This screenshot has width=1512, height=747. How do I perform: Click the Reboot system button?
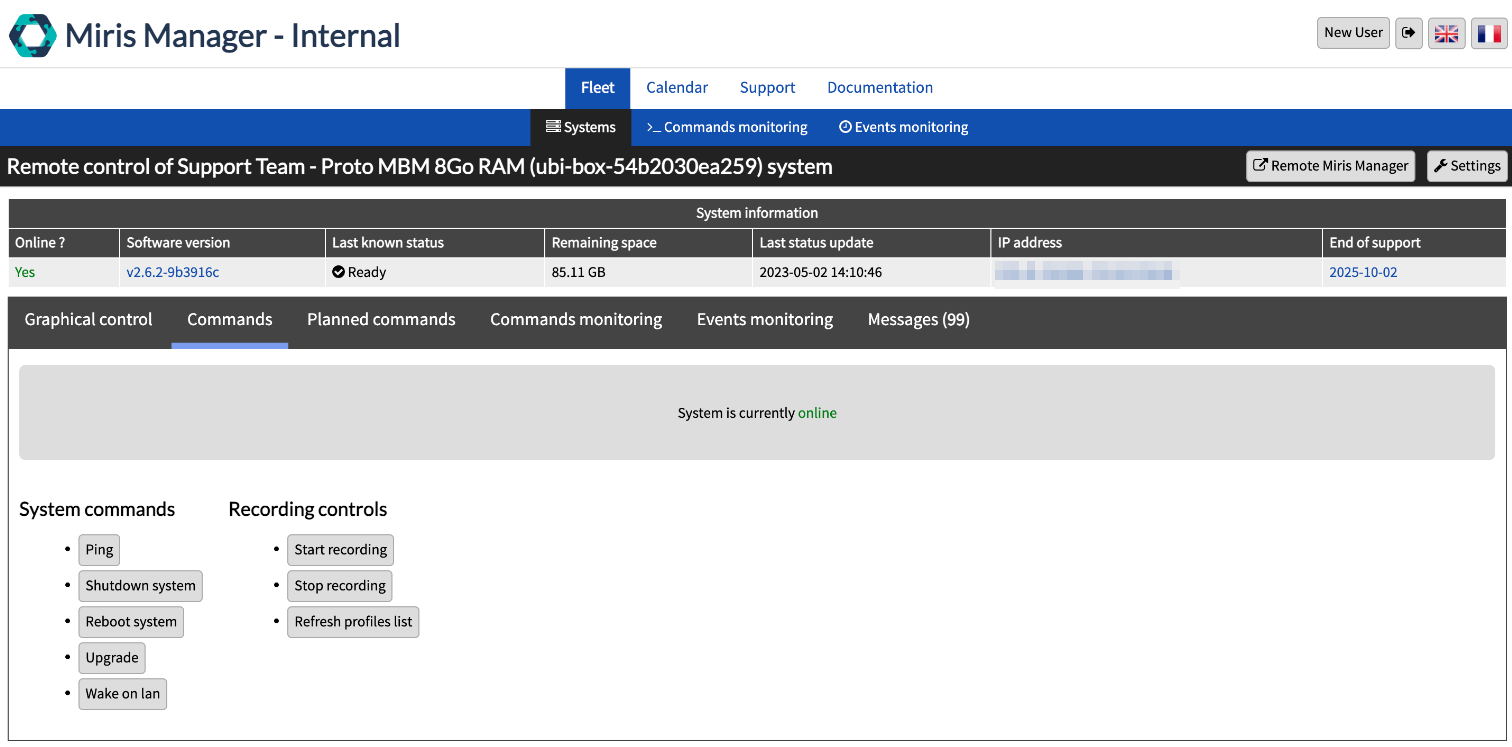tap(131, 622)
